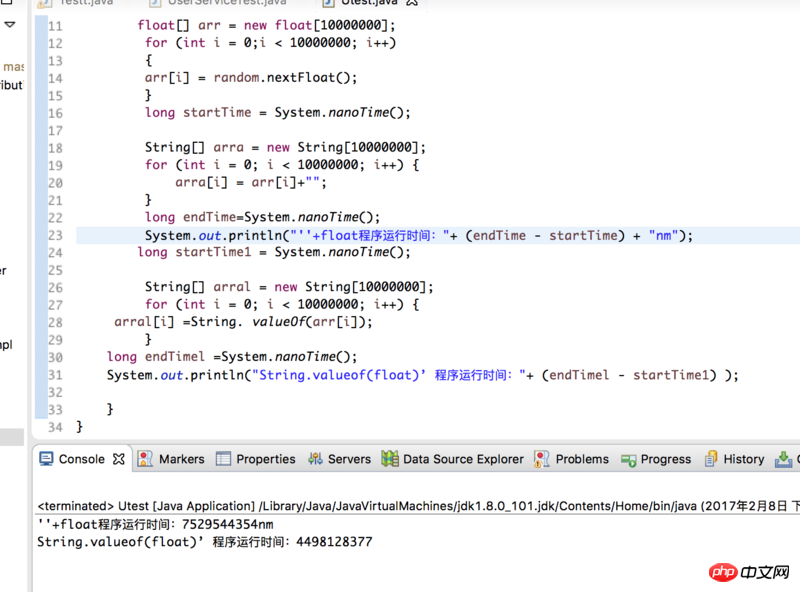
Task: Close the Utest.java editor tab
Action: pyautogui.click(x=412, y=3)
